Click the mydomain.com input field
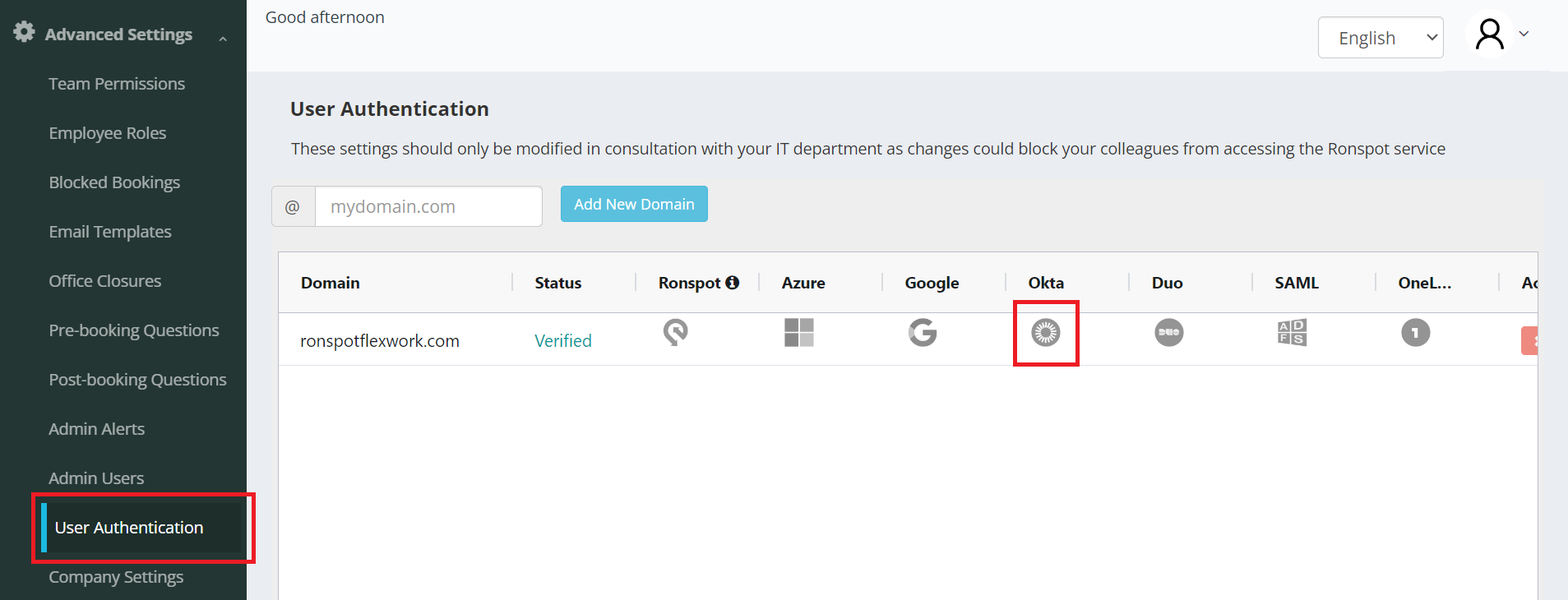Screen dimensions: 1568x600 428,206
